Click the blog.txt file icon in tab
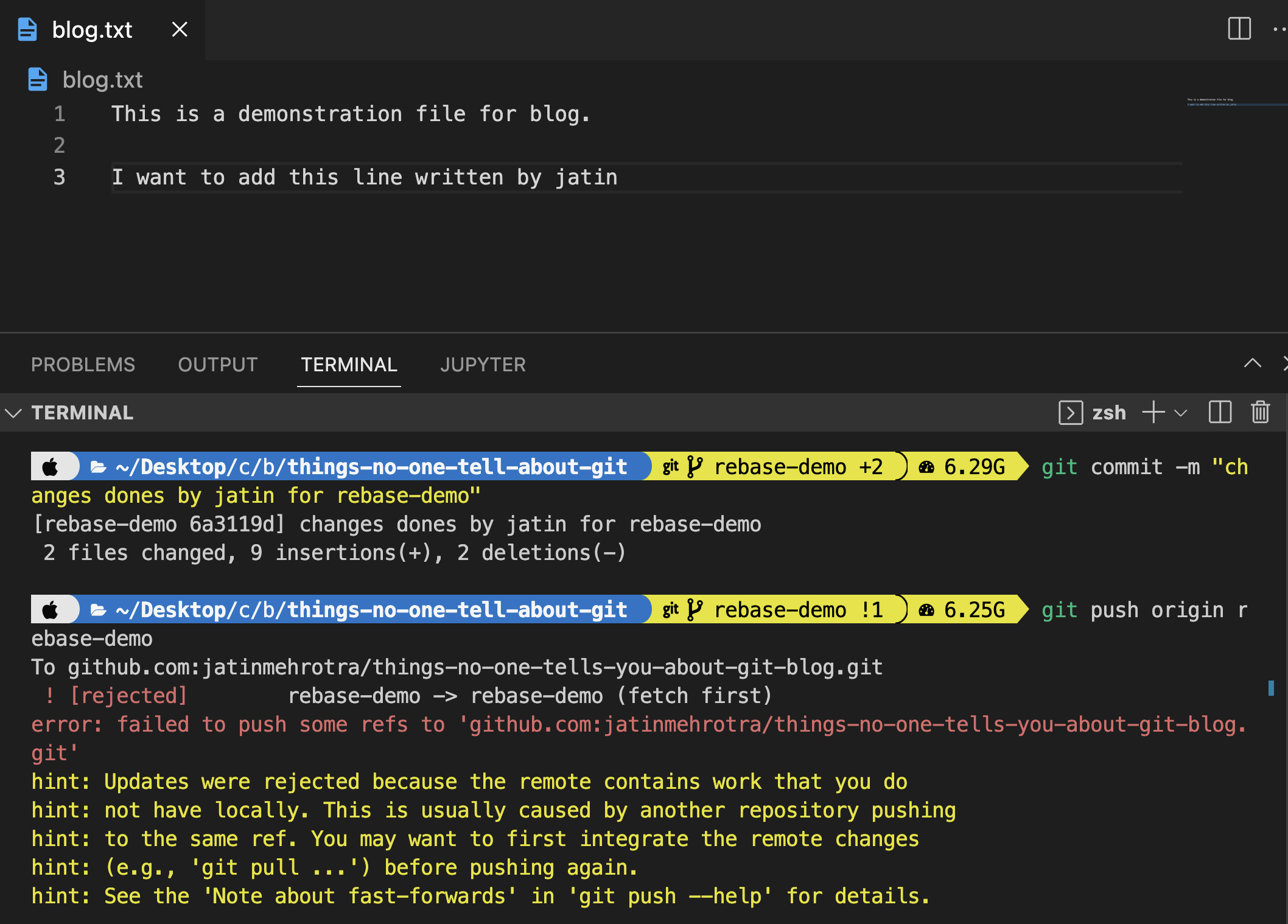The height and width of the screenshot is (924, 1288). tap(27, 29)
